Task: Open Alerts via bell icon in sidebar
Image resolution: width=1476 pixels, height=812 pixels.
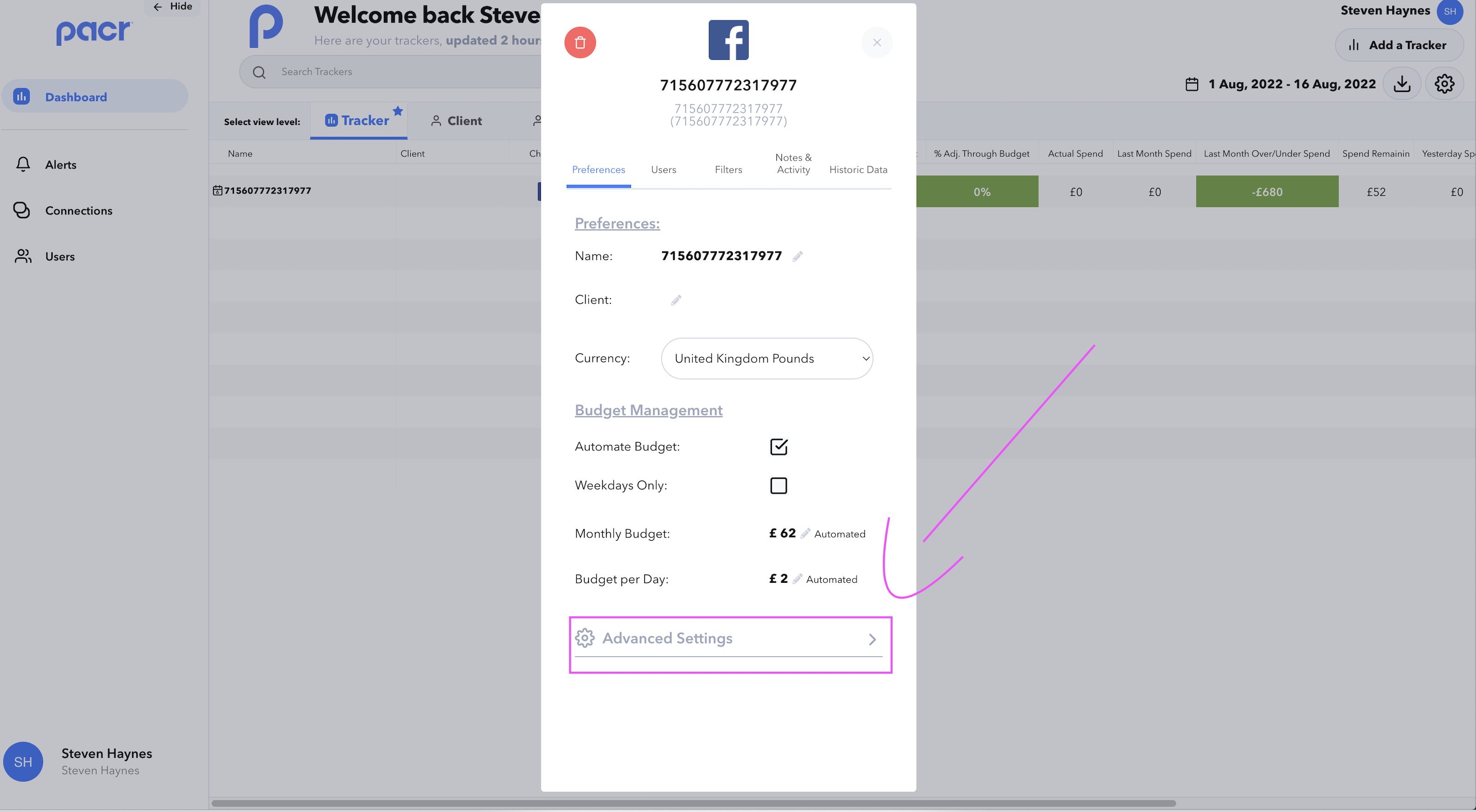Action: pyautogui.click(x=23, y=164)
